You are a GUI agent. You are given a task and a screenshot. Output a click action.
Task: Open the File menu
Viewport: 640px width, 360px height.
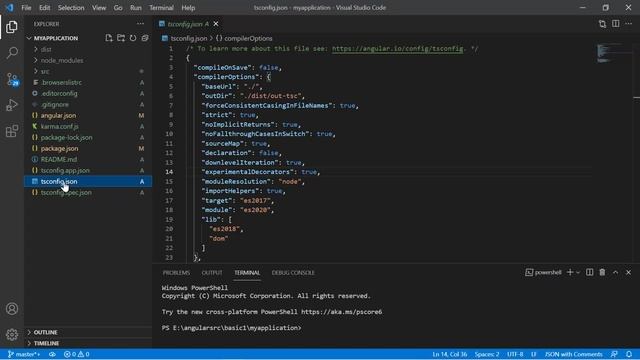pos(26,7)
